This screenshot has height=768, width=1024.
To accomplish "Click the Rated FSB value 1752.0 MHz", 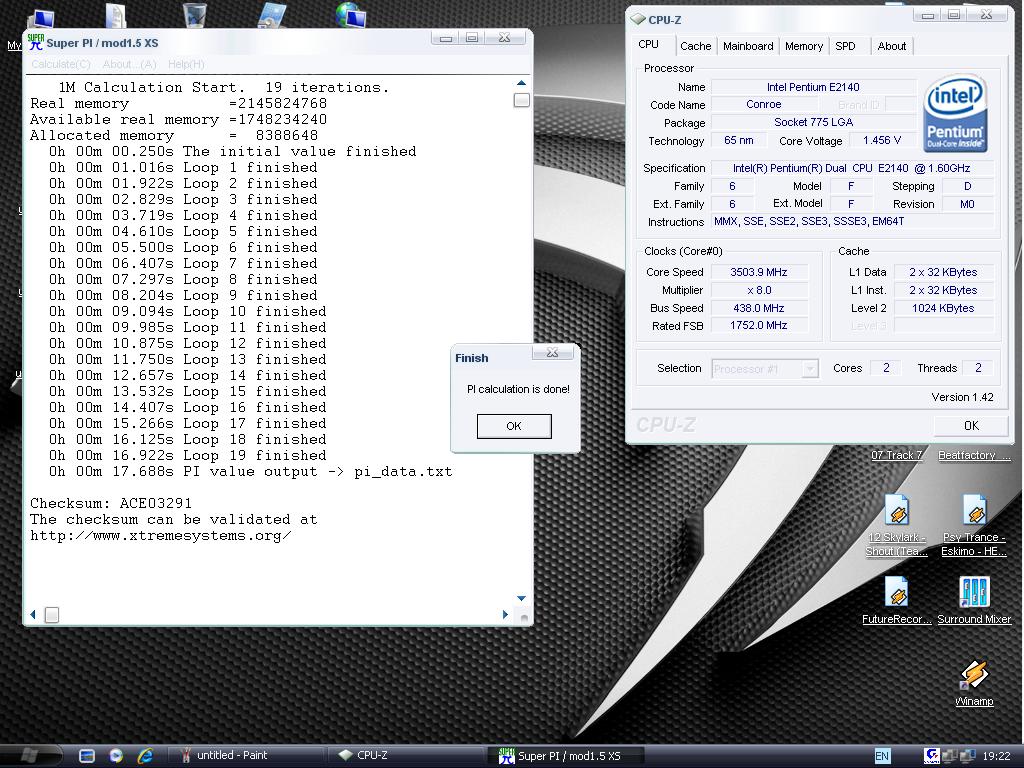I will pos(759,325).
